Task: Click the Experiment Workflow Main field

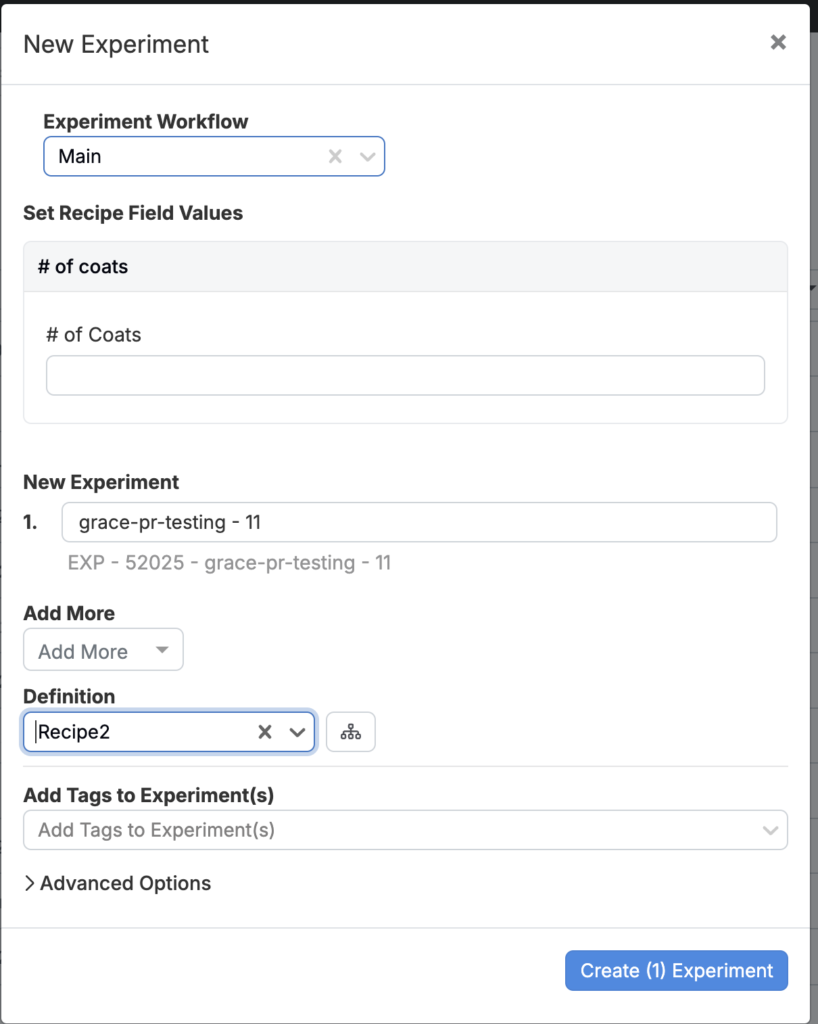Action: (214, 156)
